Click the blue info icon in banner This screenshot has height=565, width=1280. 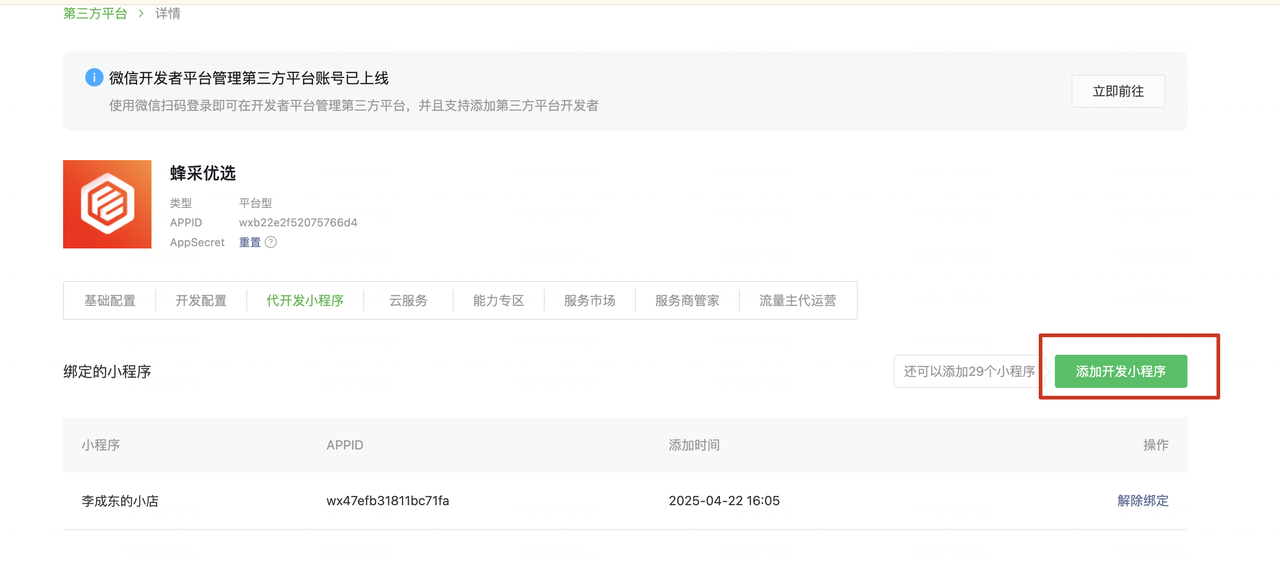[94, 78]
